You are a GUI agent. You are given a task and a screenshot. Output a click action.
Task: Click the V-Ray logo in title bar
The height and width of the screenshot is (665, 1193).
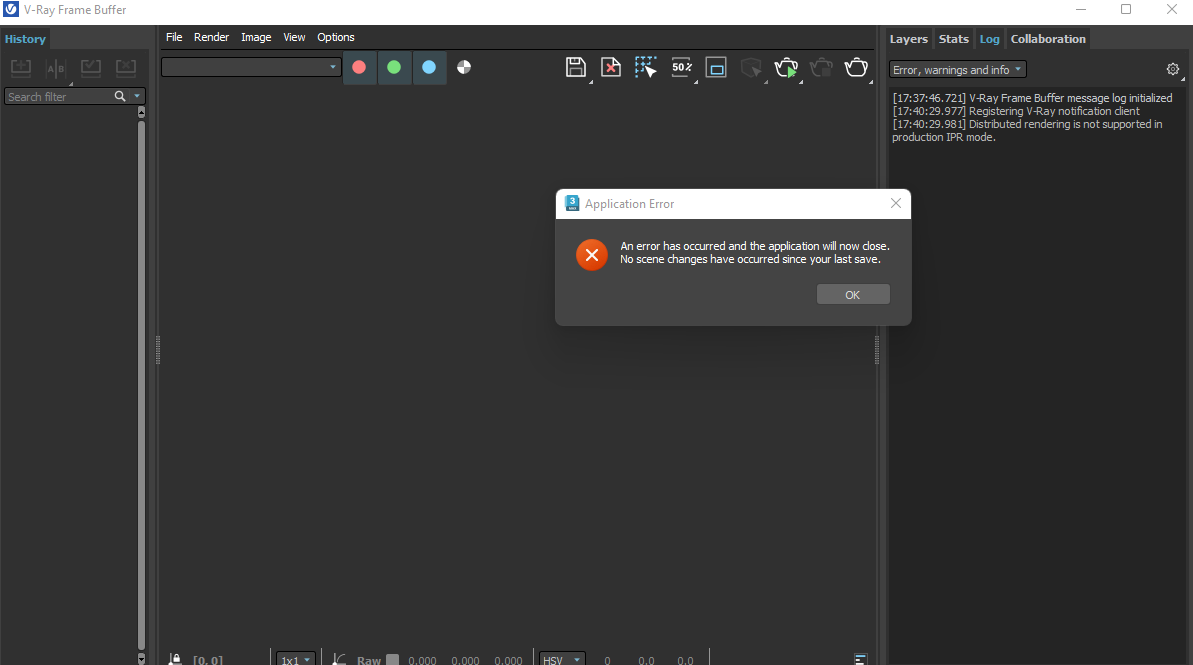[11, 10]
